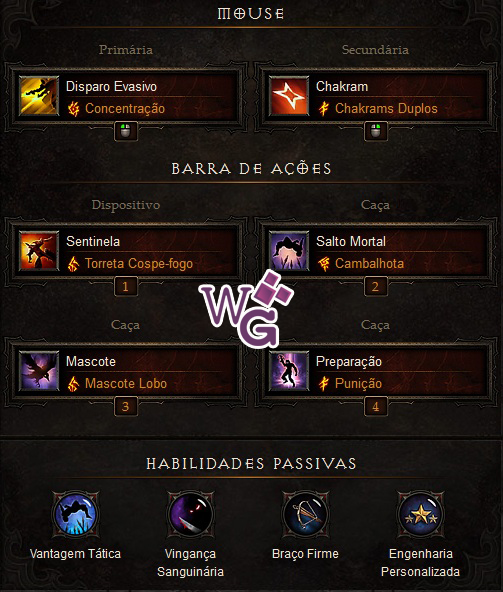This screenshot has height=592, width=503.
Task: Open the Vantagem Tática passive icon
Action: 76,514
